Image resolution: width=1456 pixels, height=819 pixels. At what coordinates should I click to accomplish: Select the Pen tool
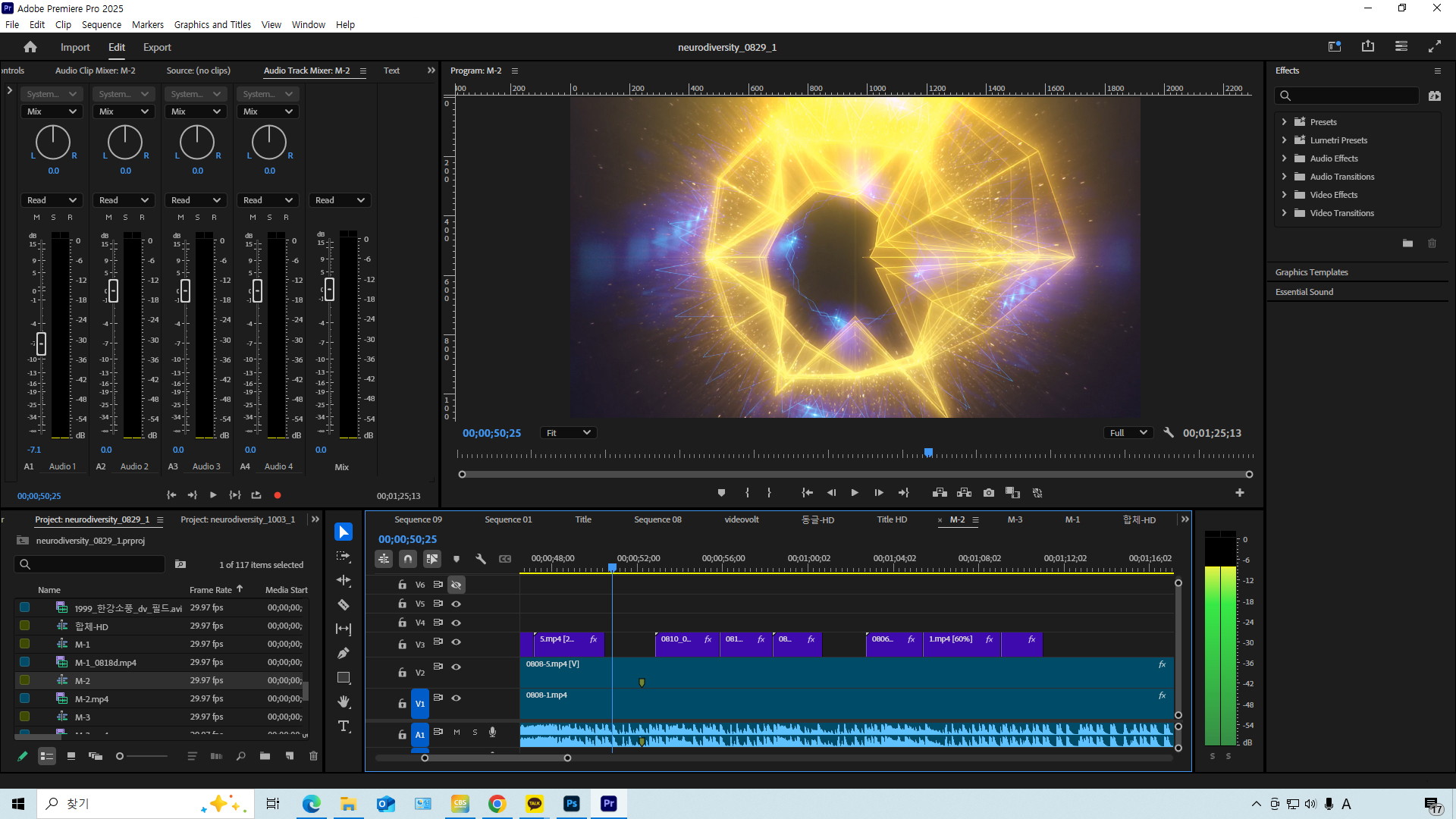(344, 653)
